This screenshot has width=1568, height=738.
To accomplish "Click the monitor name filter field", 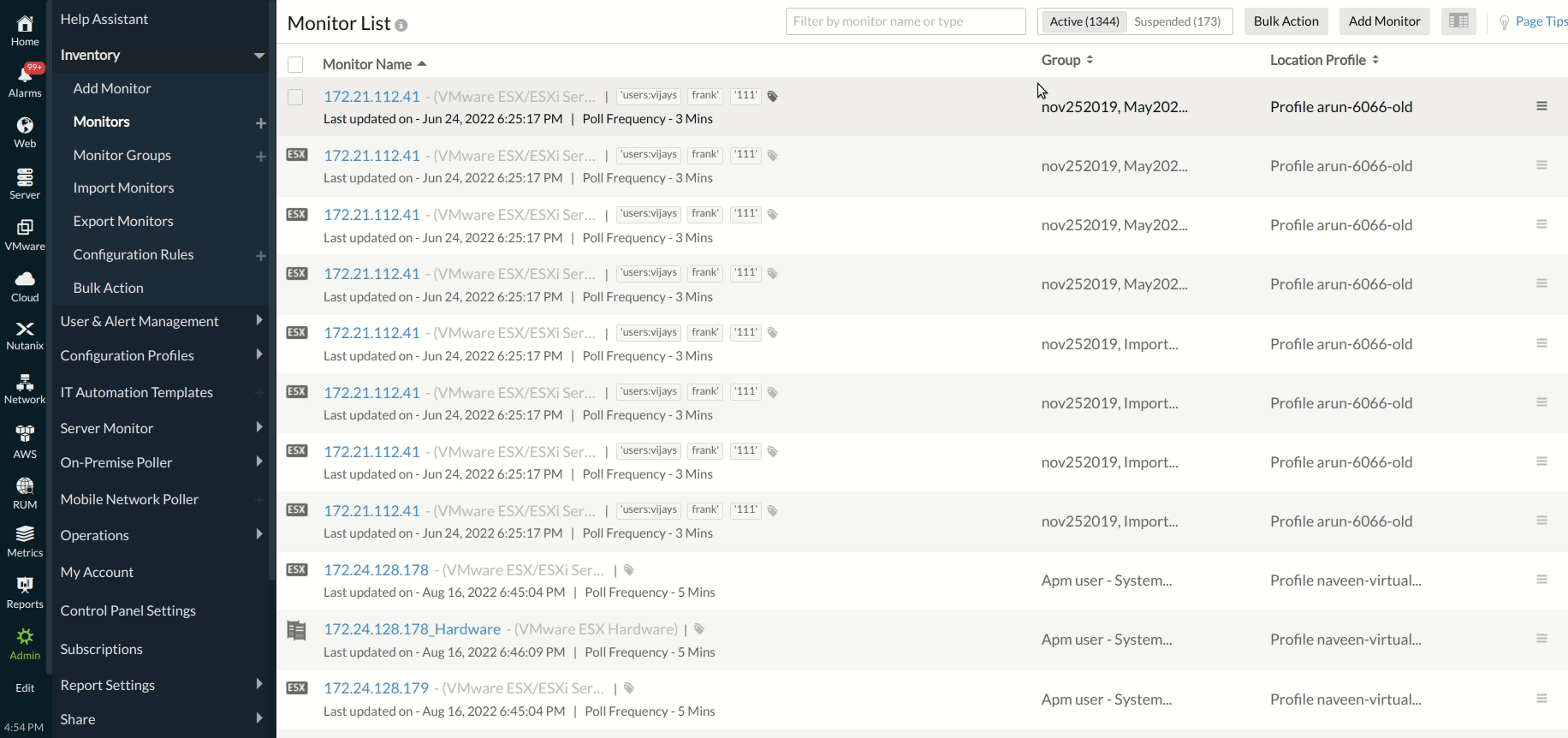I will tap(905, 21).
